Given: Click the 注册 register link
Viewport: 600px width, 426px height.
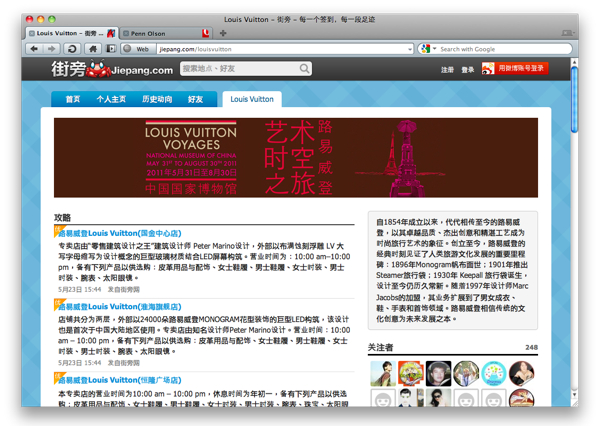Looking at the screenshot, I should (x=447, y=70).
